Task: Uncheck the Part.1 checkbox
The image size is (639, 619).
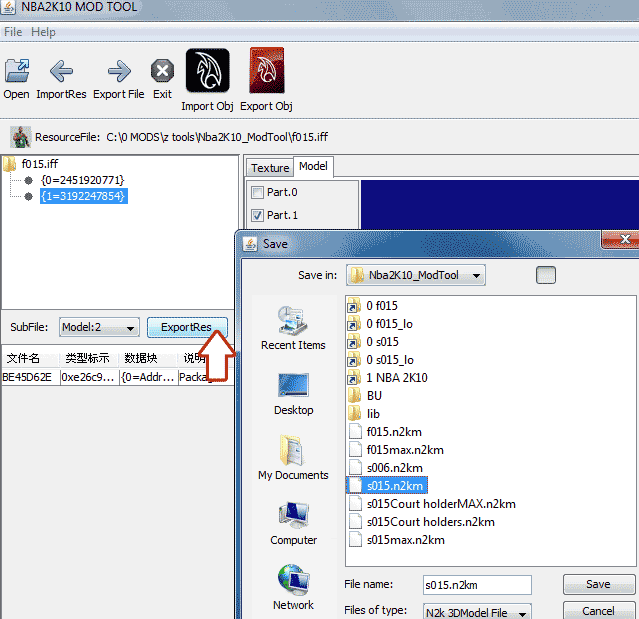Action: tap(257, 215)
